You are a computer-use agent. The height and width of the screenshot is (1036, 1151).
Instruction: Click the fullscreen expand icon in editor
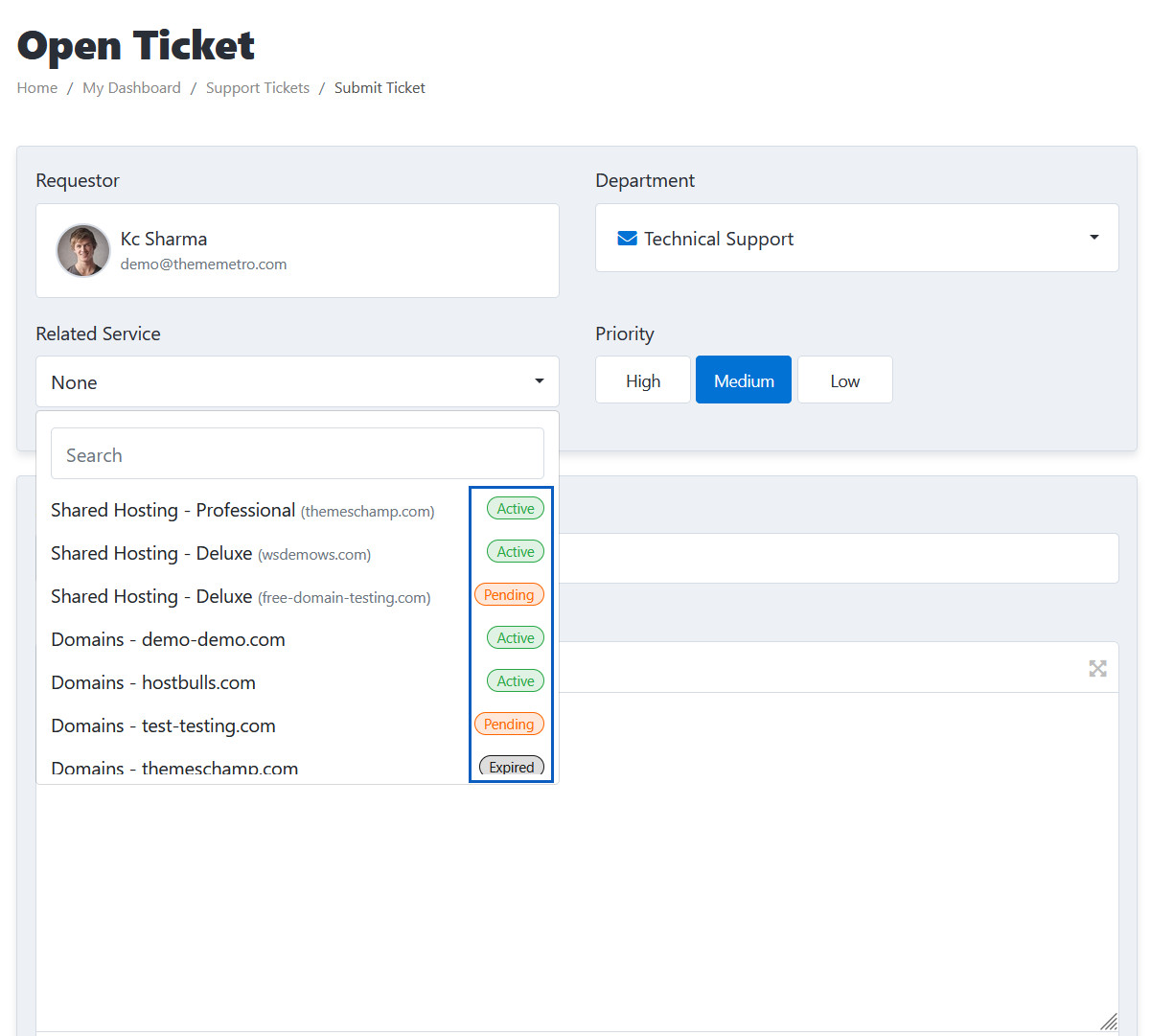(x=1097, y=669)
